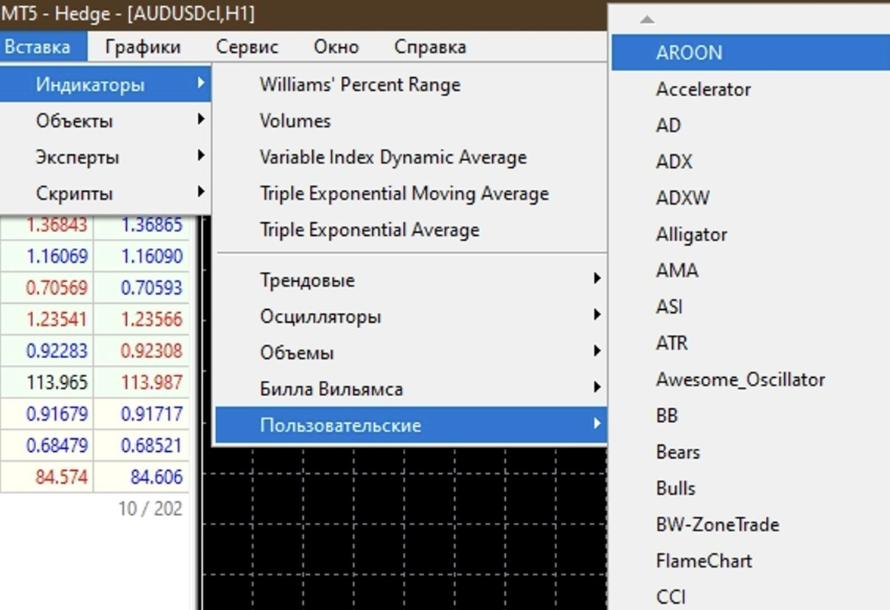Choose the BB custom indicator
This screenshot has width=890, height=610.
(750, 416)
